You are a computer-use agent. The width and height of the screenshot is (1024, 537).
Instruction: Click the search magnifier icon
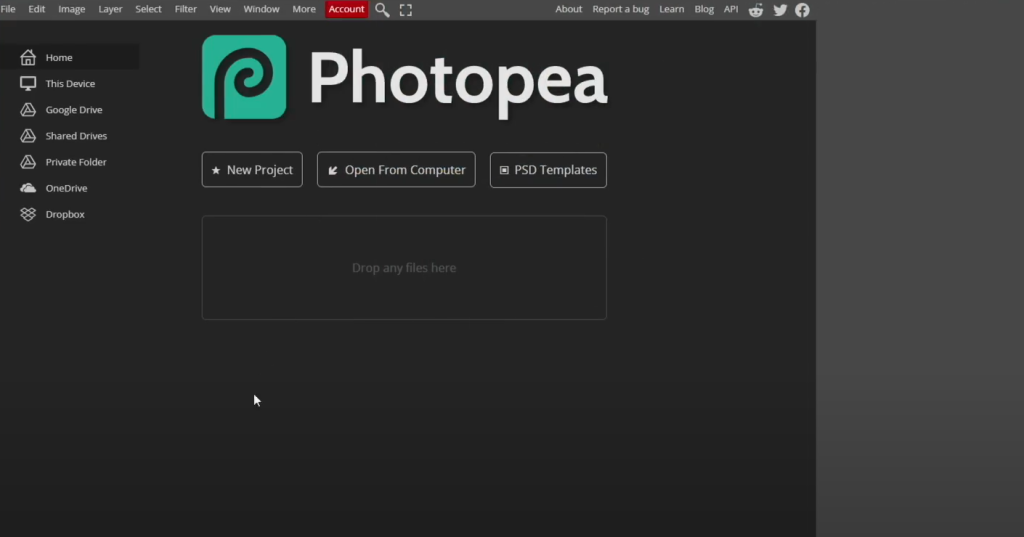pos(382,10)
